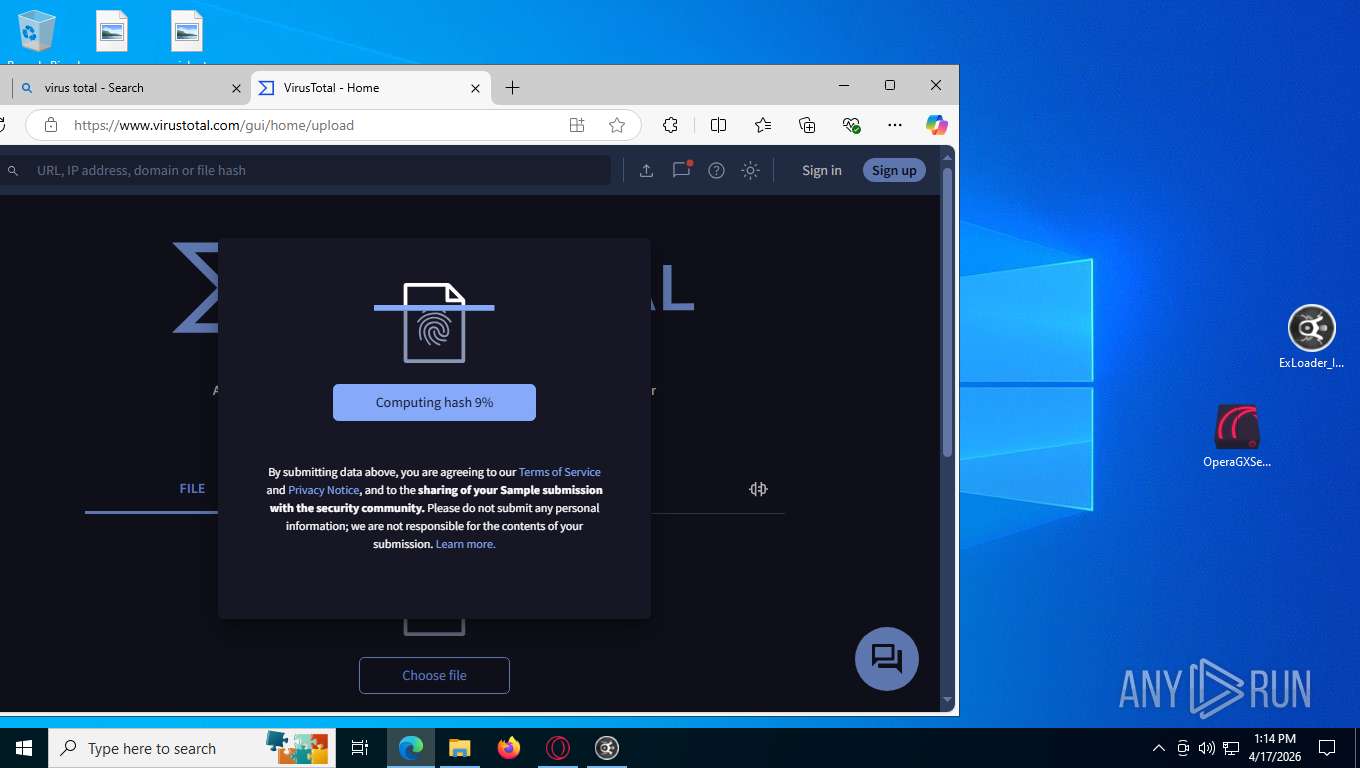Open the chat support bubble
This screenshot has height=768, width=1360.
(887, 659)
